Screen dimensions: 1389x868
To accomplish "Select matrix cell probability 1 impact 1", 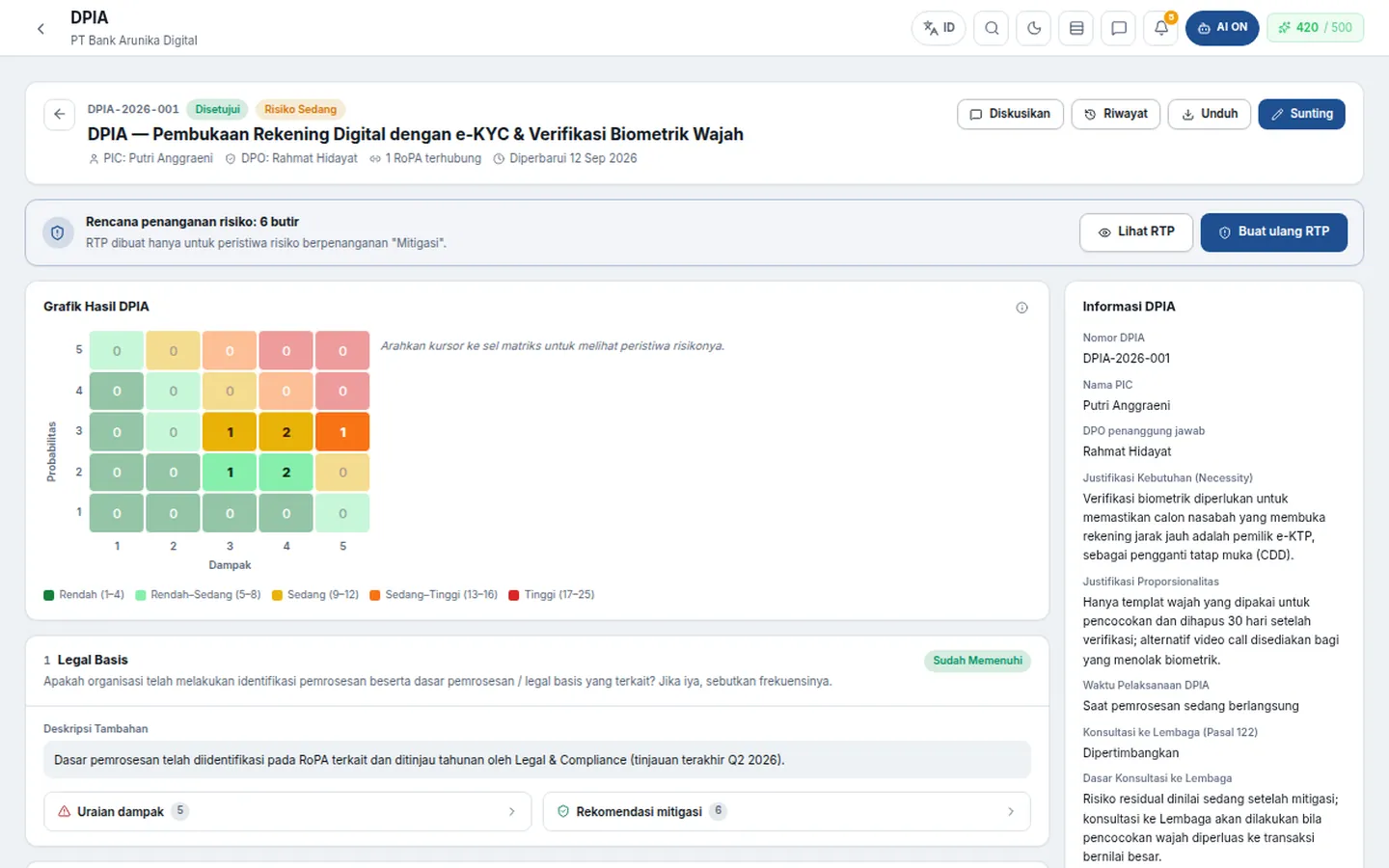I will click(x=117, y=513).
